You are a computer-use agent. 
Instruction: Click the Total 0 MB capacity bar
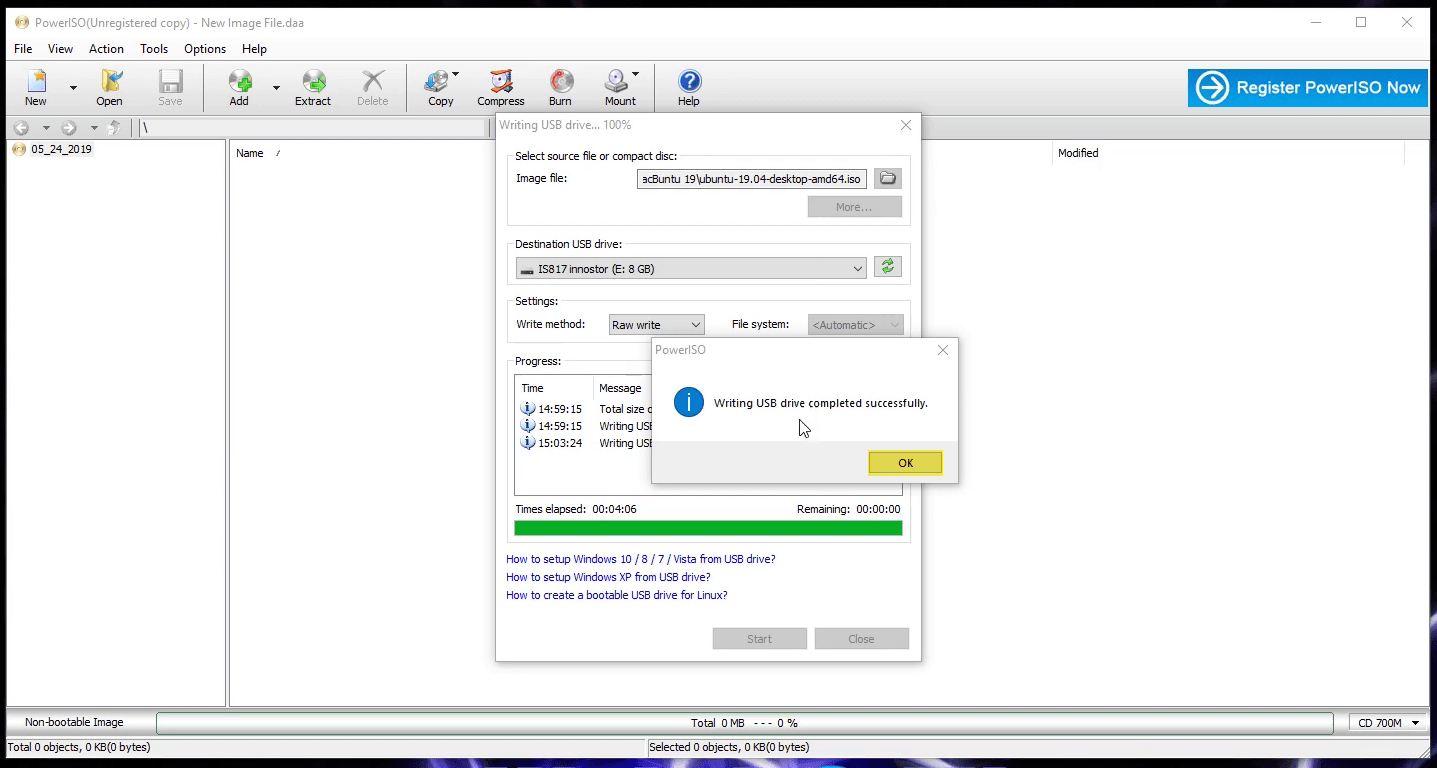[745, 723]
